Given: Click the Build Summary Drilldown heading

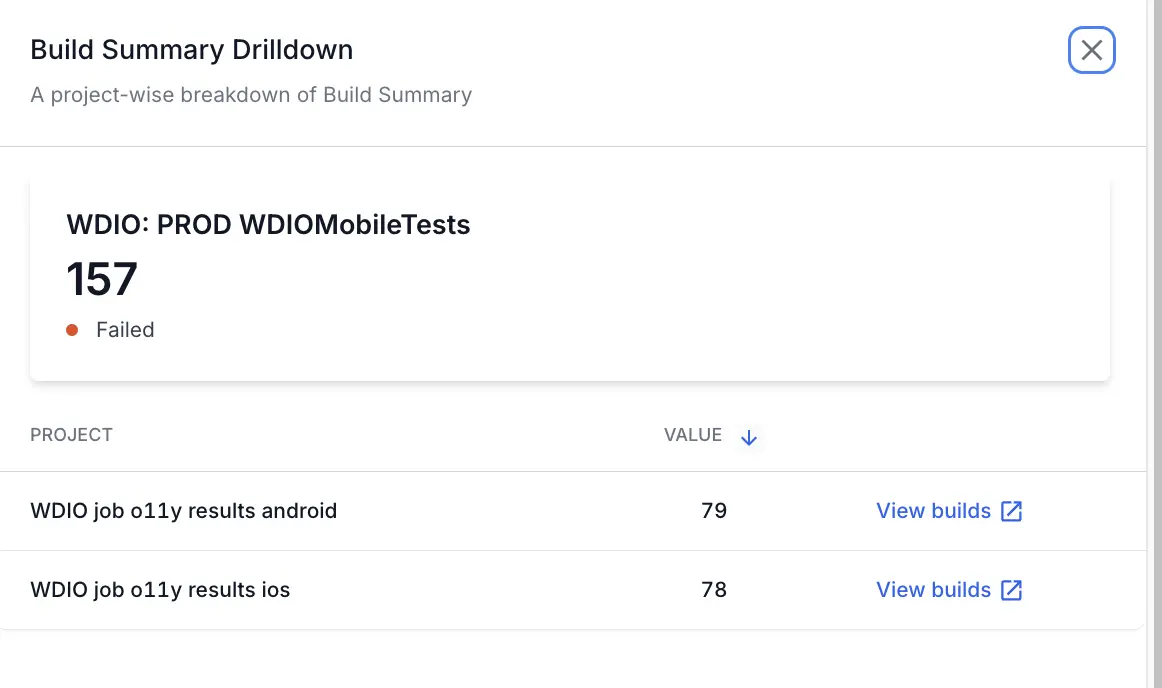Looking at the screenshot, I should 191,49.
